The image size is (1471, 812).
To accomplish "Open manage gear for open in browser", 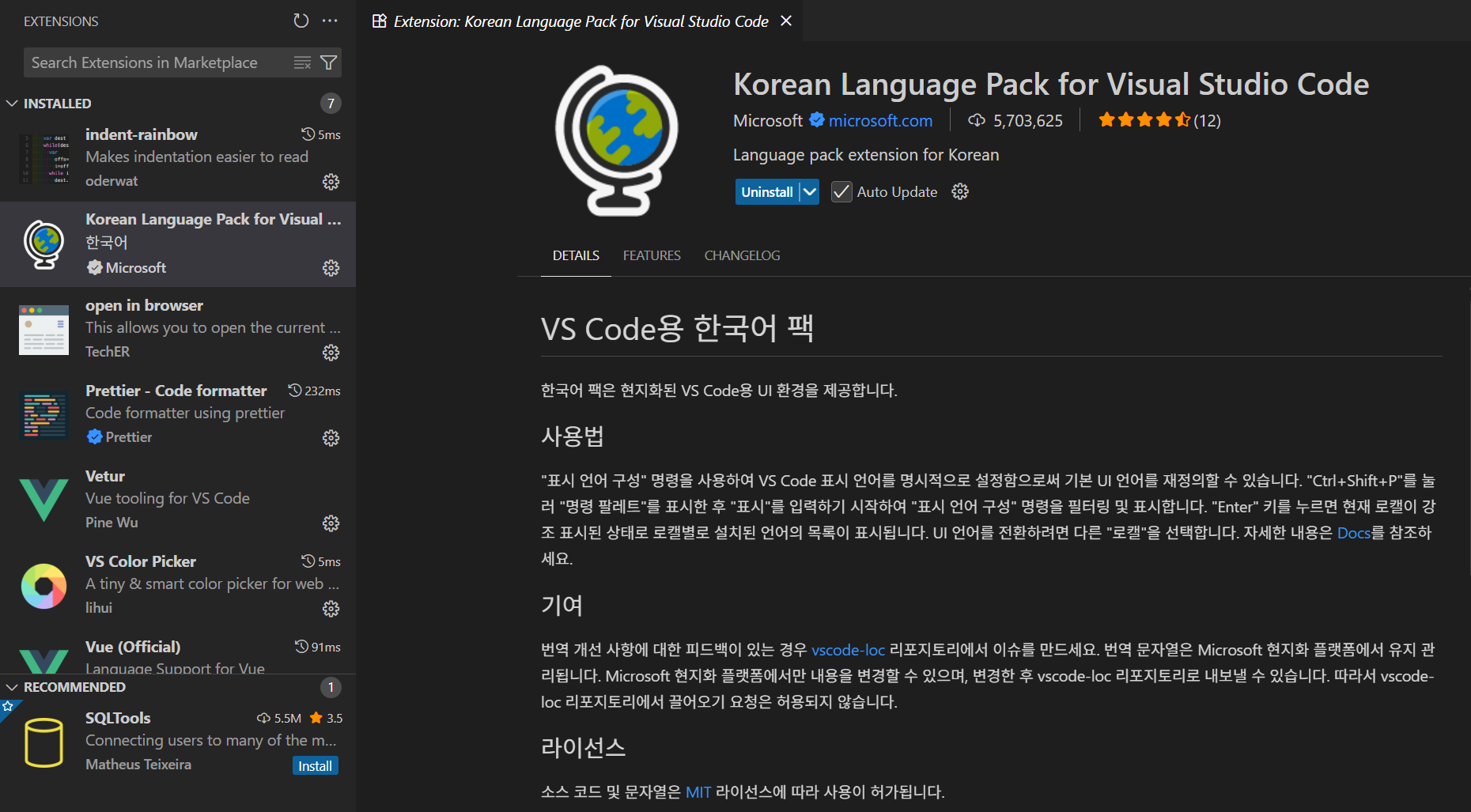I will [331, 353].
